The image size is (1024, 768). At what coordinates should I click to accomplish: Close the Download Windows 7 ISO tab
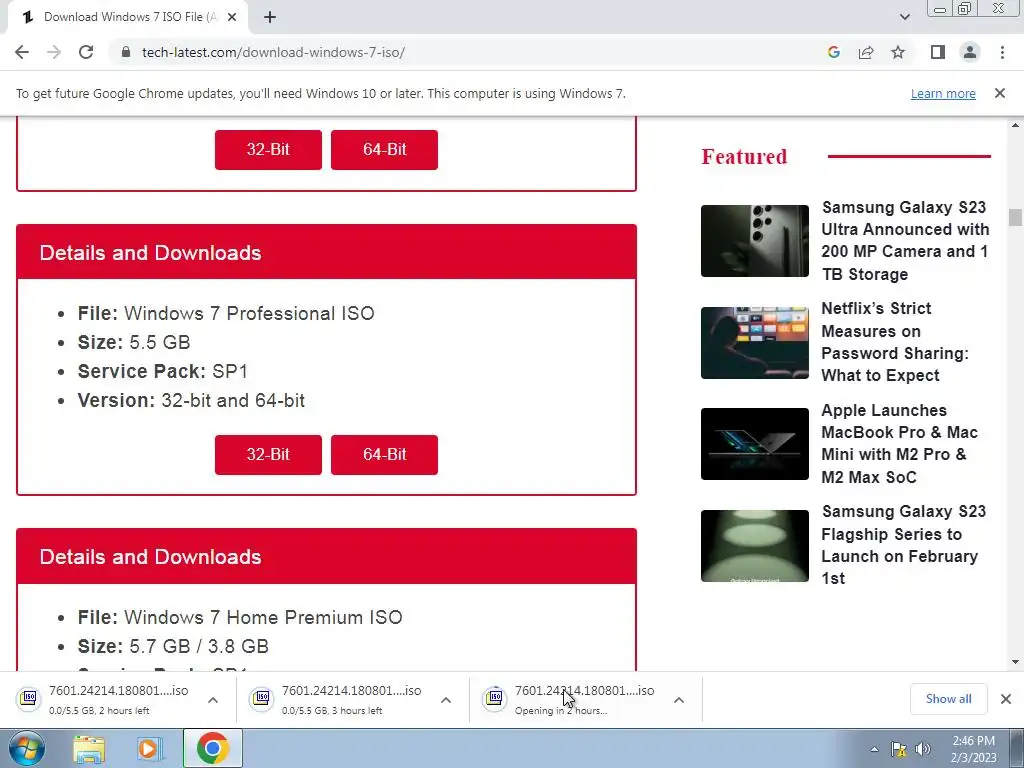231,17
